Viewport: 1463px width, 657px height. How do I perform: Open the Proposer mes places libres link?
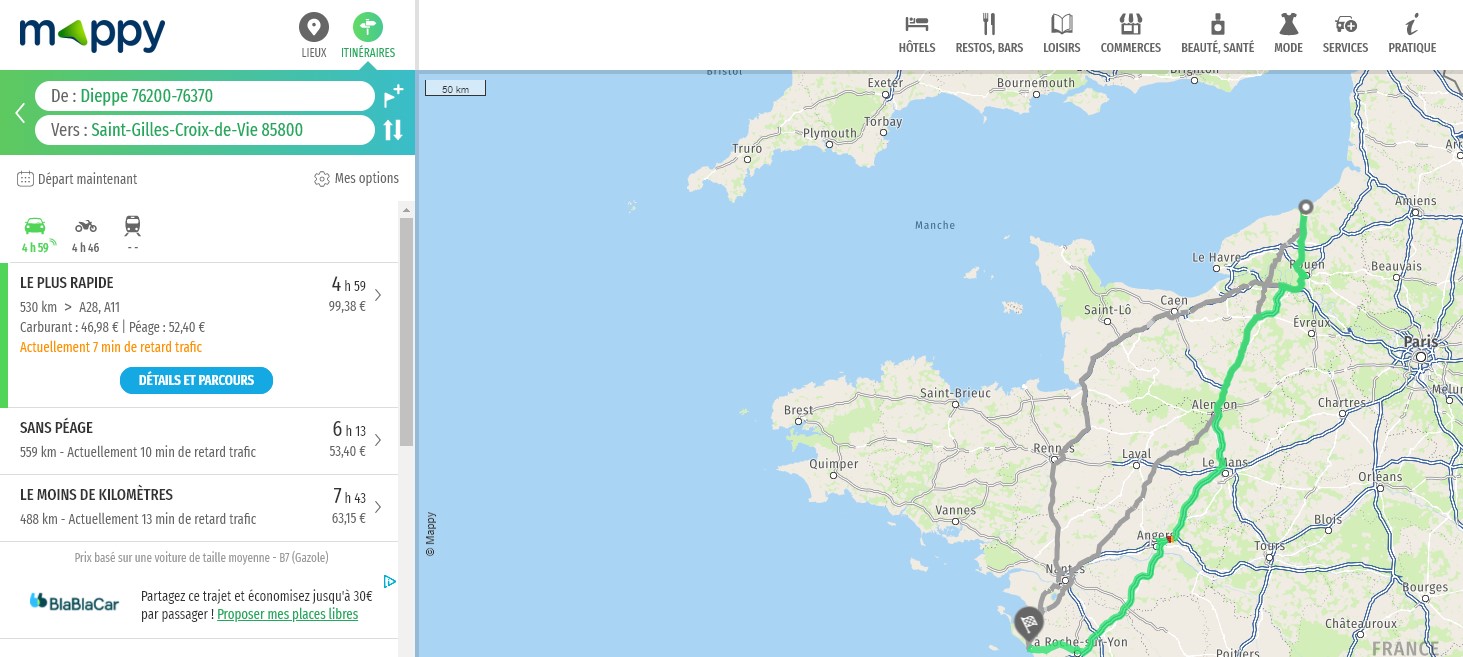point(287,614)
